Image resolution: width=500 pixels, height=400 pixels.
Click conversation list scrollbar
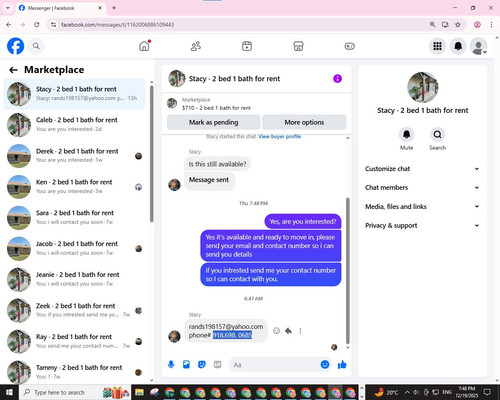click(x=152, y=154)
